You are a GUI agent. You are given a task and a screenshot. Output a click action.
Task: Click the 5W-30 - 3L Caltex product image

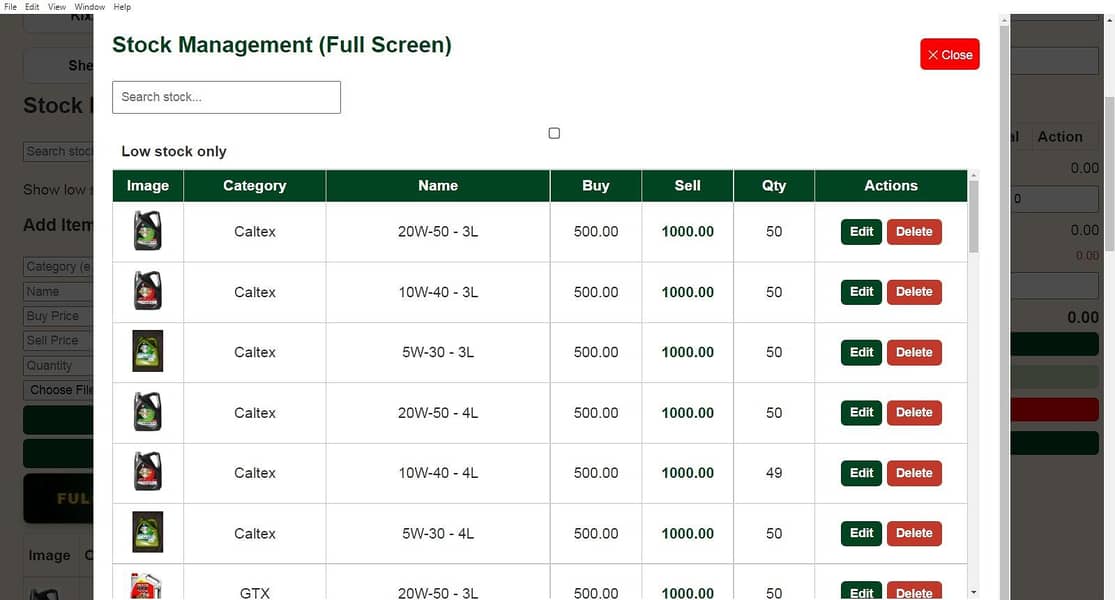point(148,351)
